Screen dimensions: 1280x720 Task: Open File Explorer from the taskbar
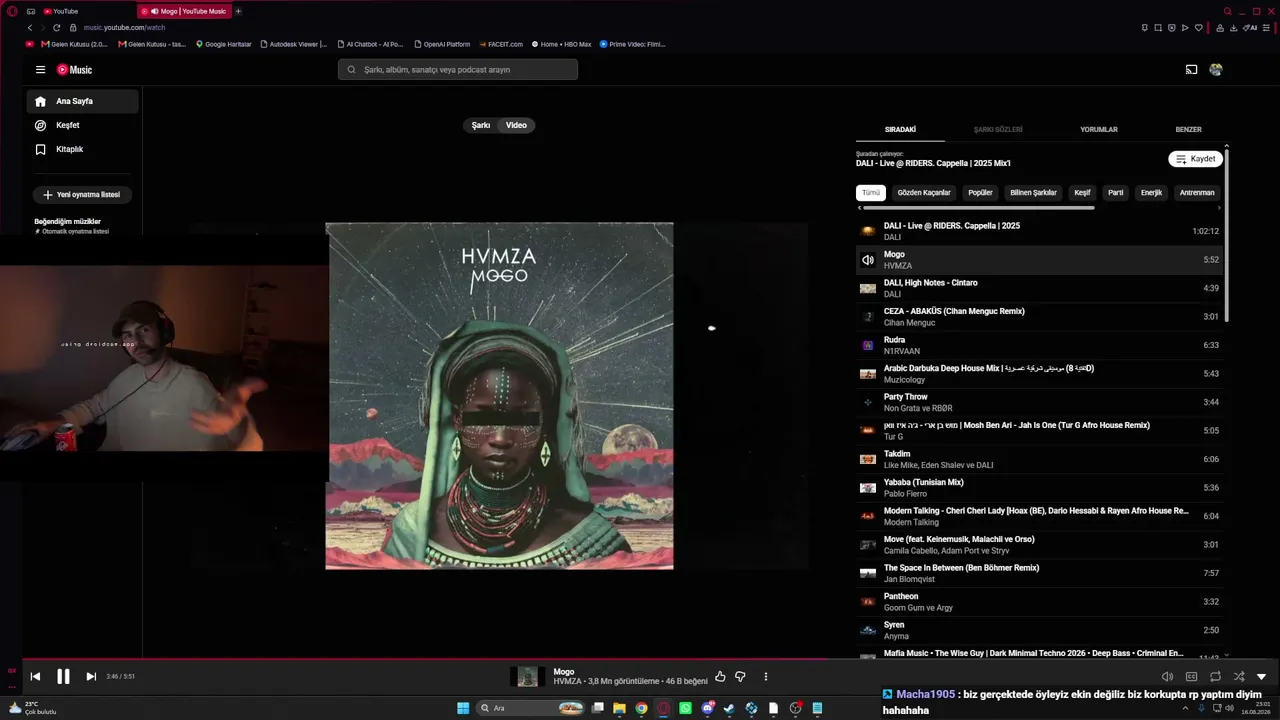pos(619,708)
